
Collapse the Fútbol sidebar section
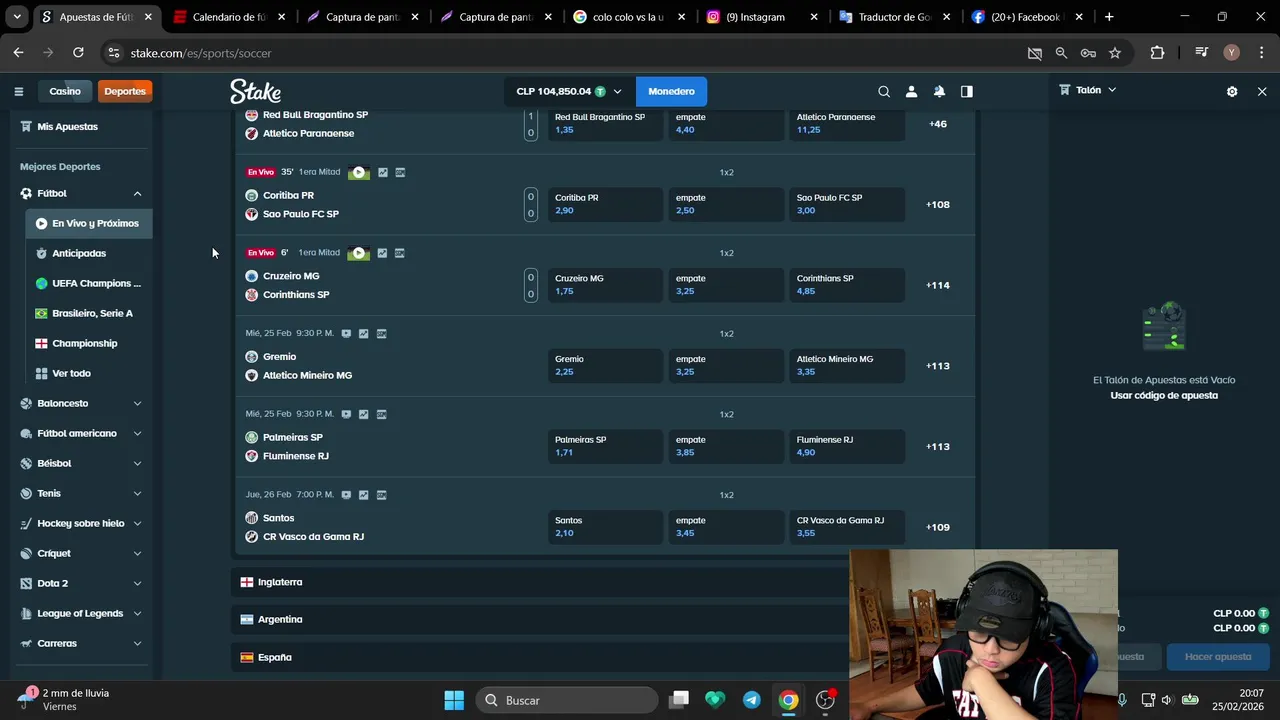pyautogui.click(x=137, y=193)
